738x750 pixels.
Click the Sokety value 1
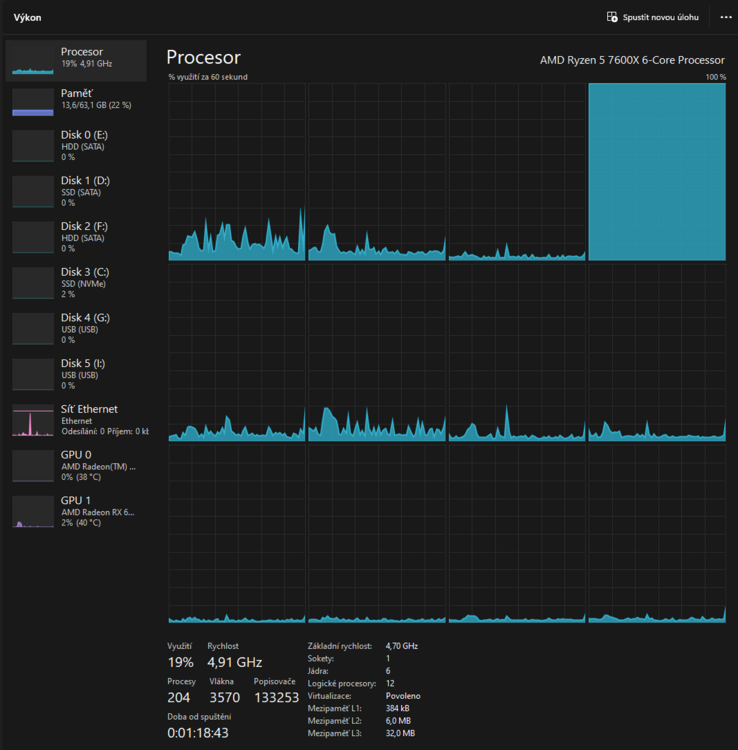[388, 659]
